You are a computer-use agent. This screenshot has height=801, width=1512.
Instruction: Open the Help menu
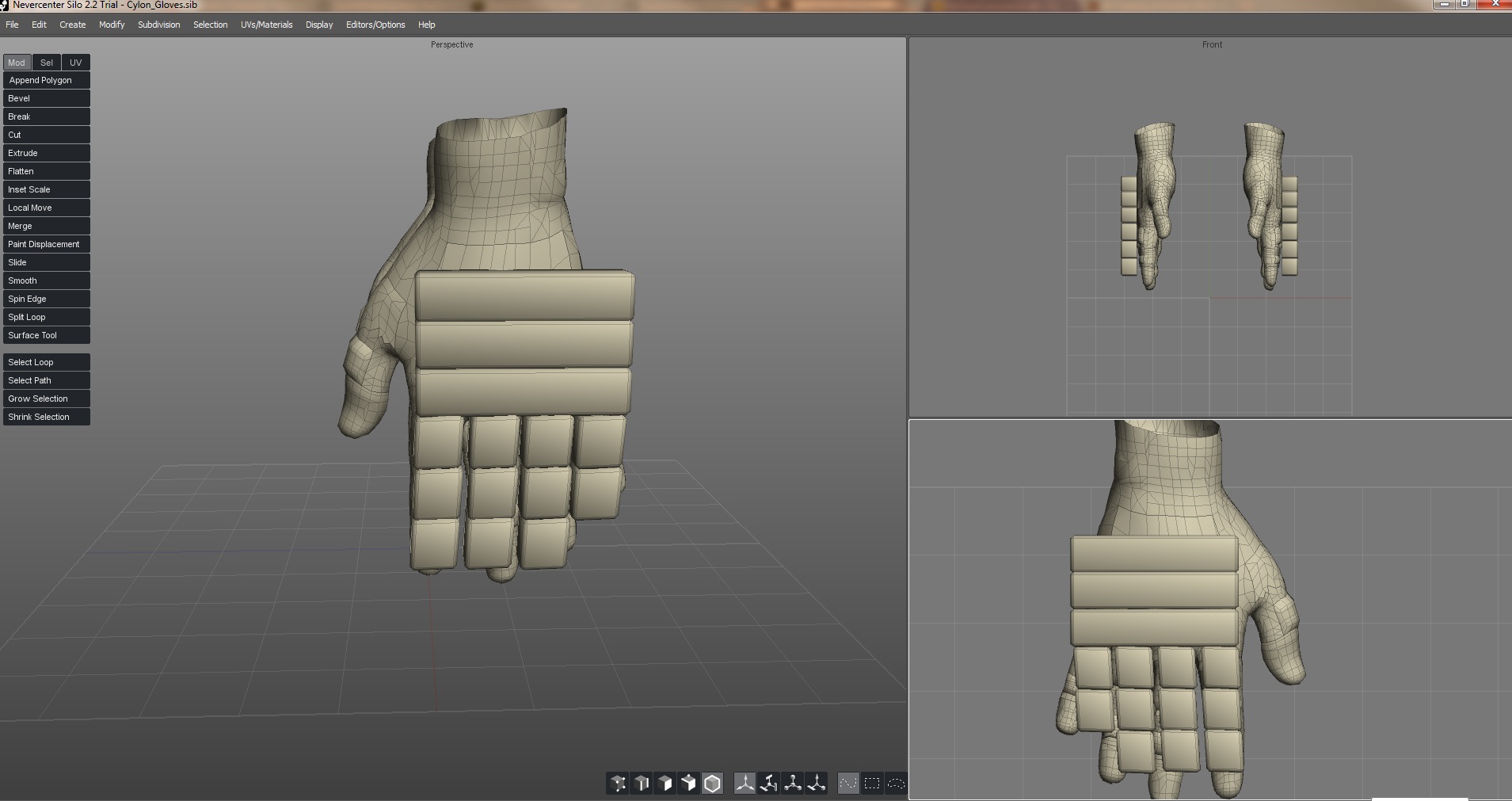coord(426,25)
